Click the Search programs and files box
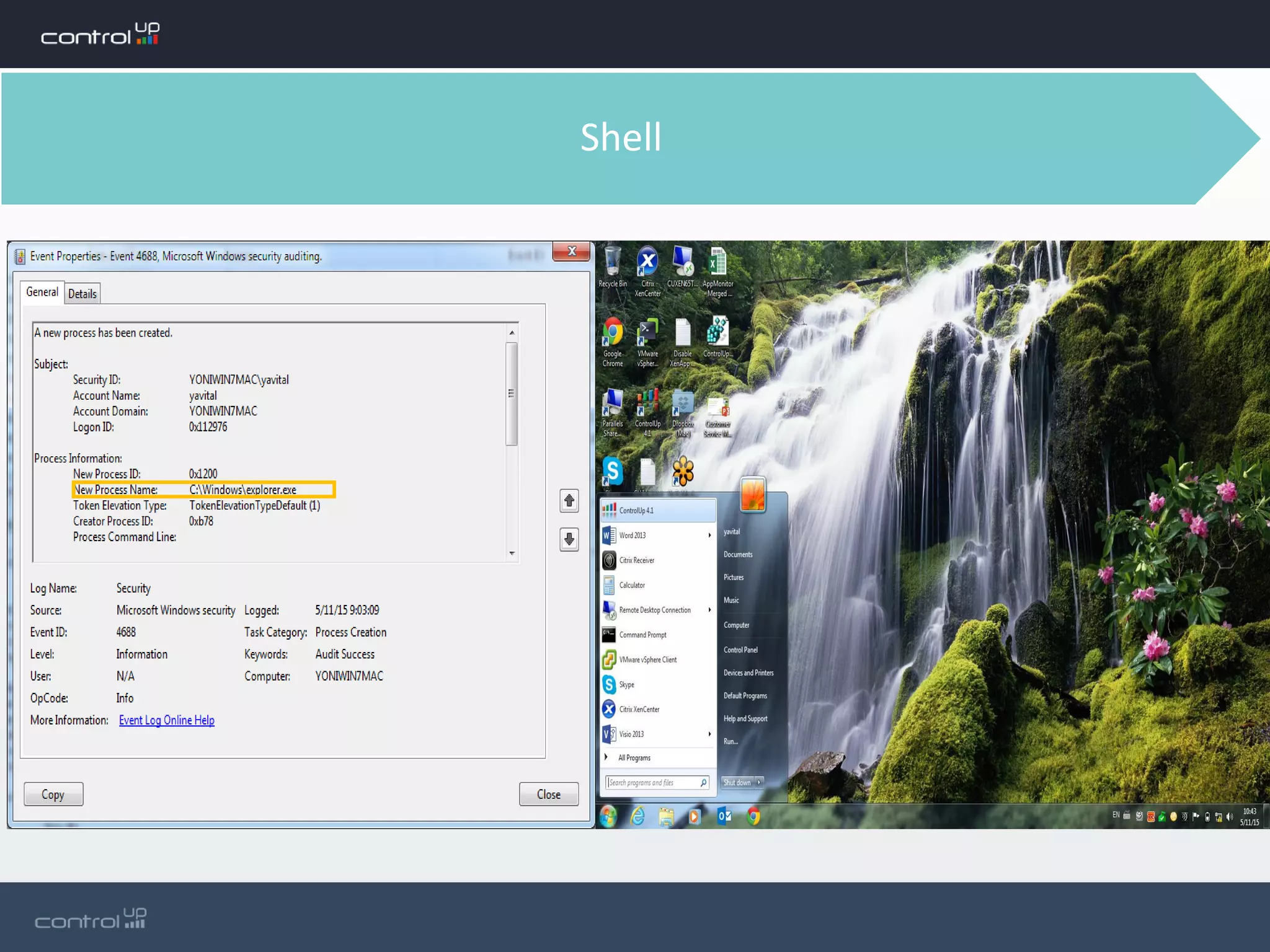1270x952 pixels. point(652,783)
